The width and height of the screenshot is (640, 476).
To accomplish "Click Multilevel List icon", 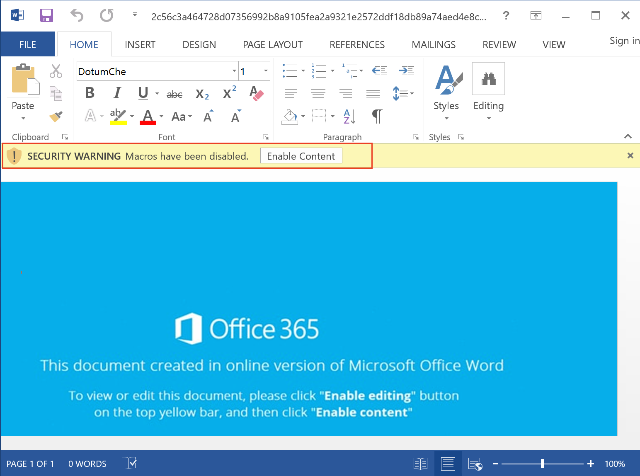I will 349,71.
